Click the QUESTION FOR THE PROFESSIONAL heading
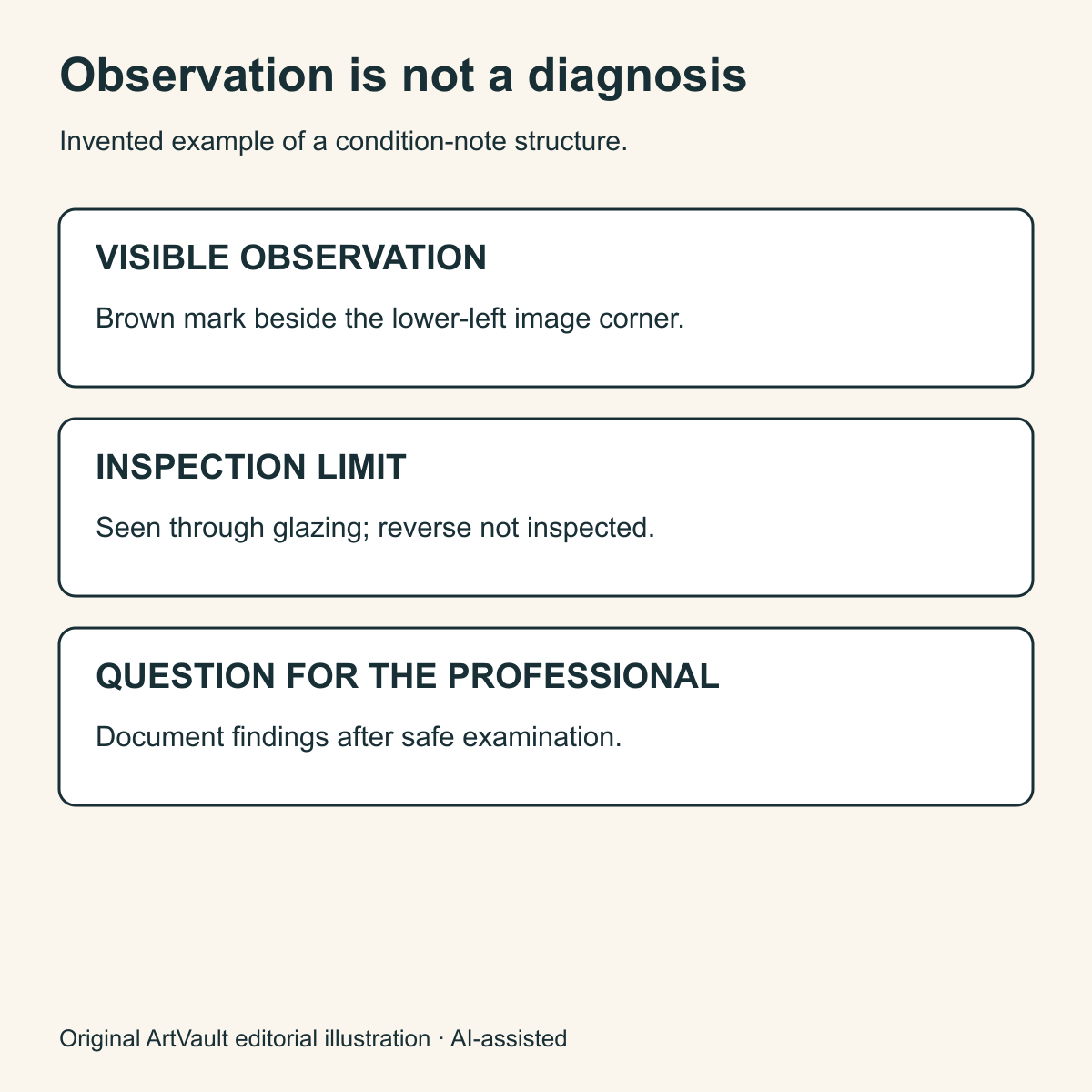The width and height of the screenshot is (1092, 1092). pyautogui.click(x=408, y=677)
